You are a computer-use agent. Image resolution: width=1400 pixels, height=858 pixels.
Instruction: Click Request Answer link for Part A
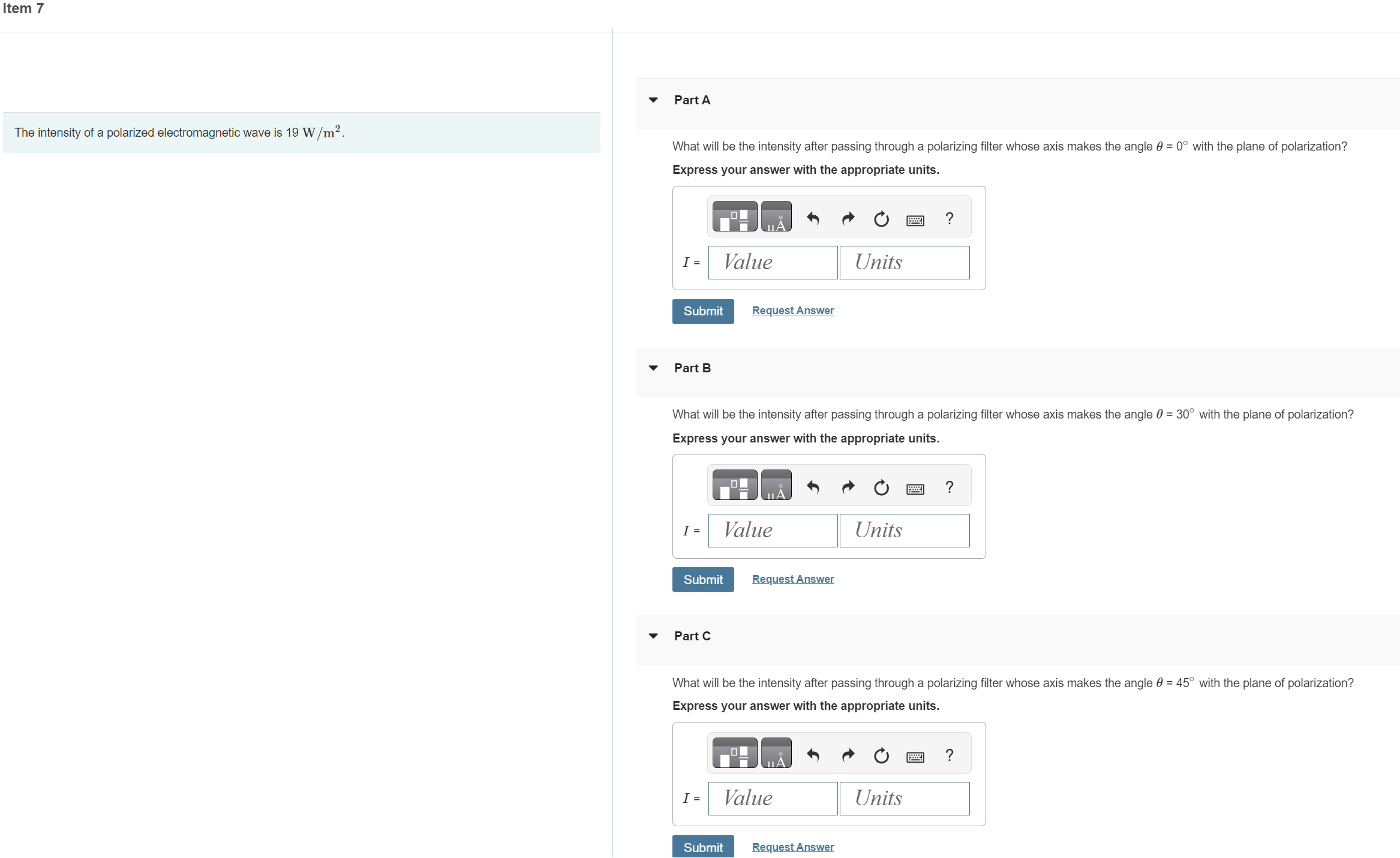coord(792,311)
